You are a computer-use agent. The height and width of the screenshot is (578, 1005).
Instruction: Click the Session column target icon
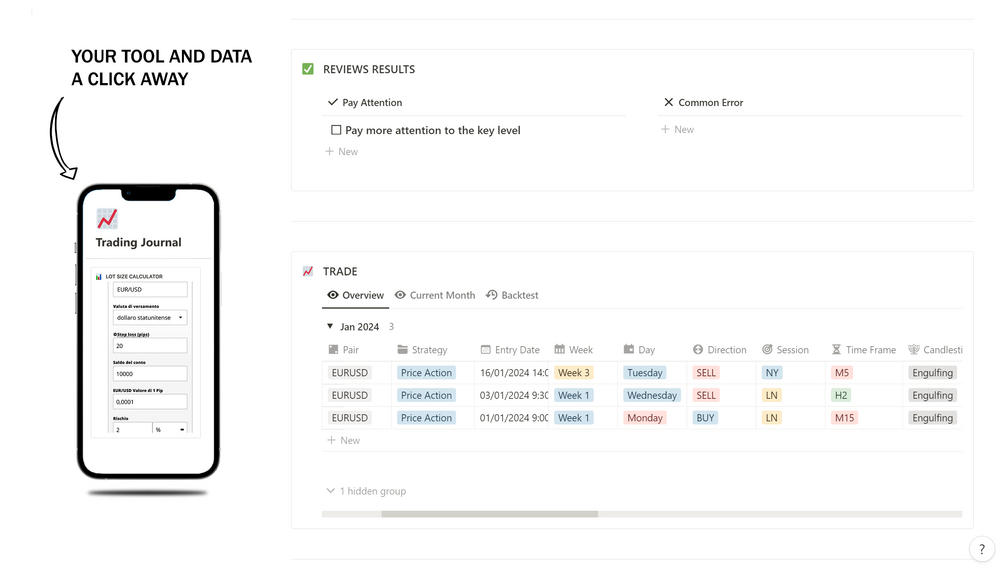pyautogui.click(x=767, y=350)
